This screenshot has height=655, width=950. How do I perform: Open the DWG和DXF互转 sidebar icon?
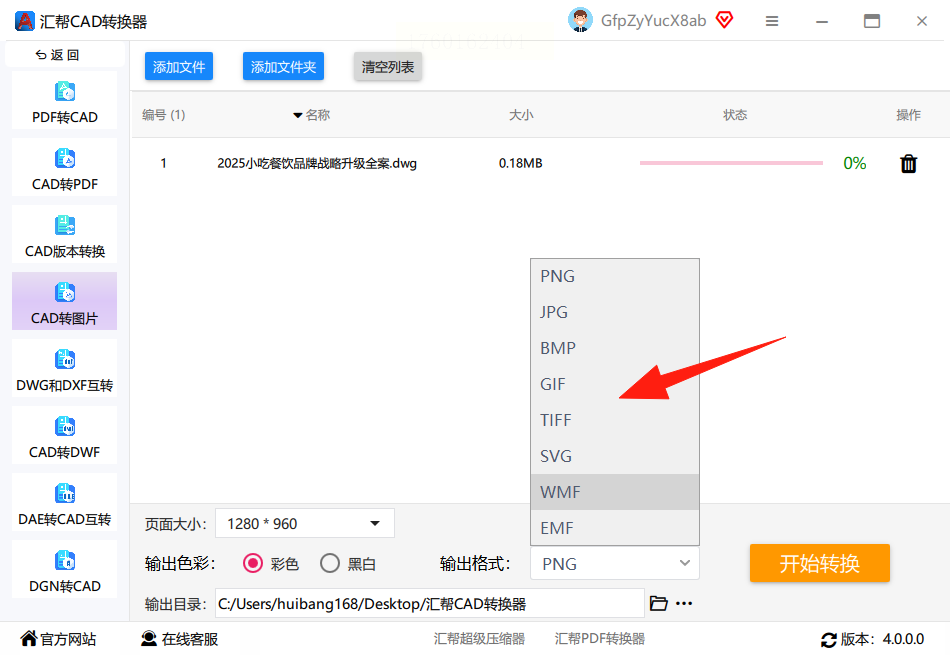click(x=65, y=359)
